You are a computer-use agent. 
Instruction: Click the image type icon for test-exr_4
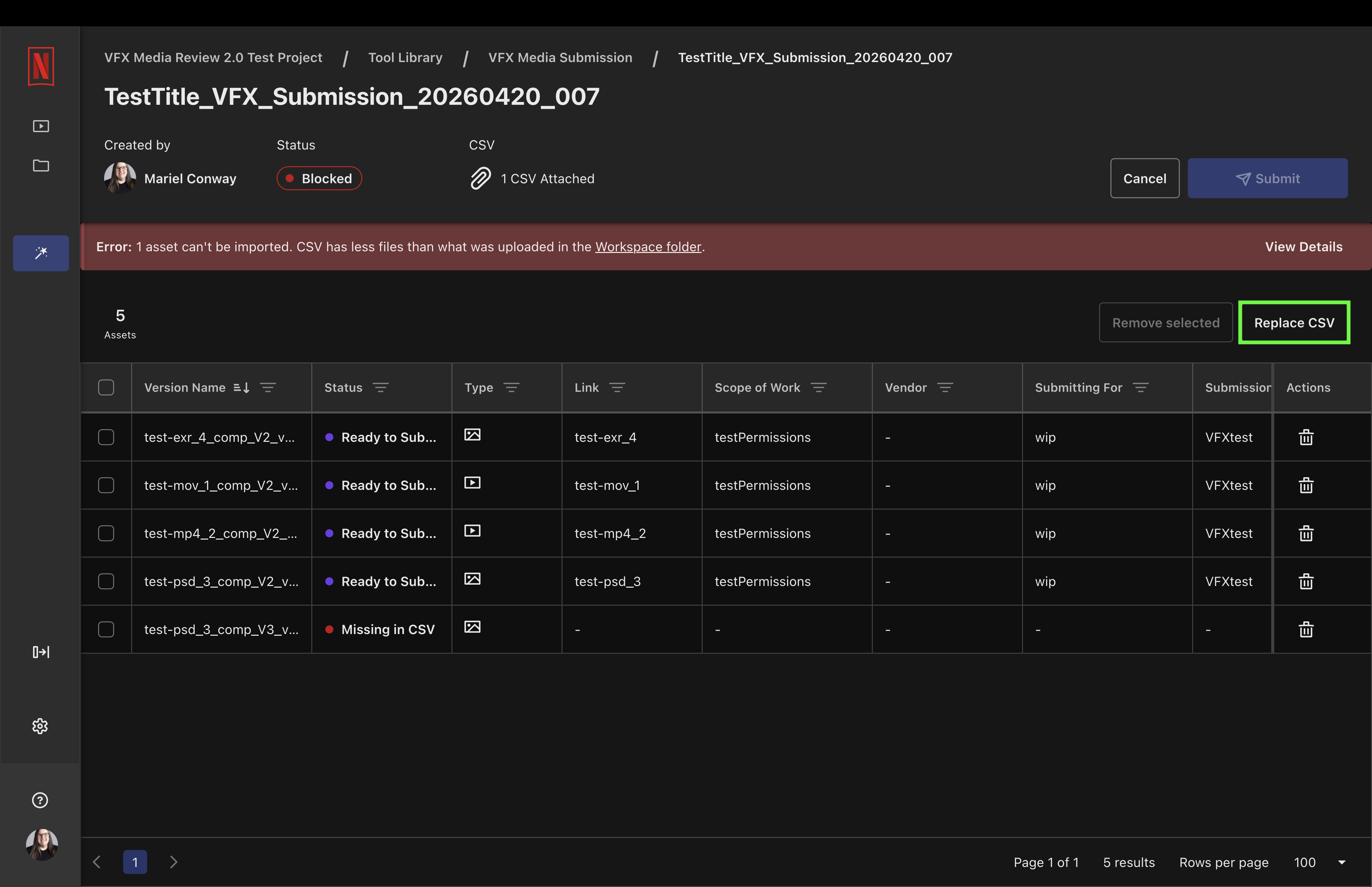pos(473,435)
